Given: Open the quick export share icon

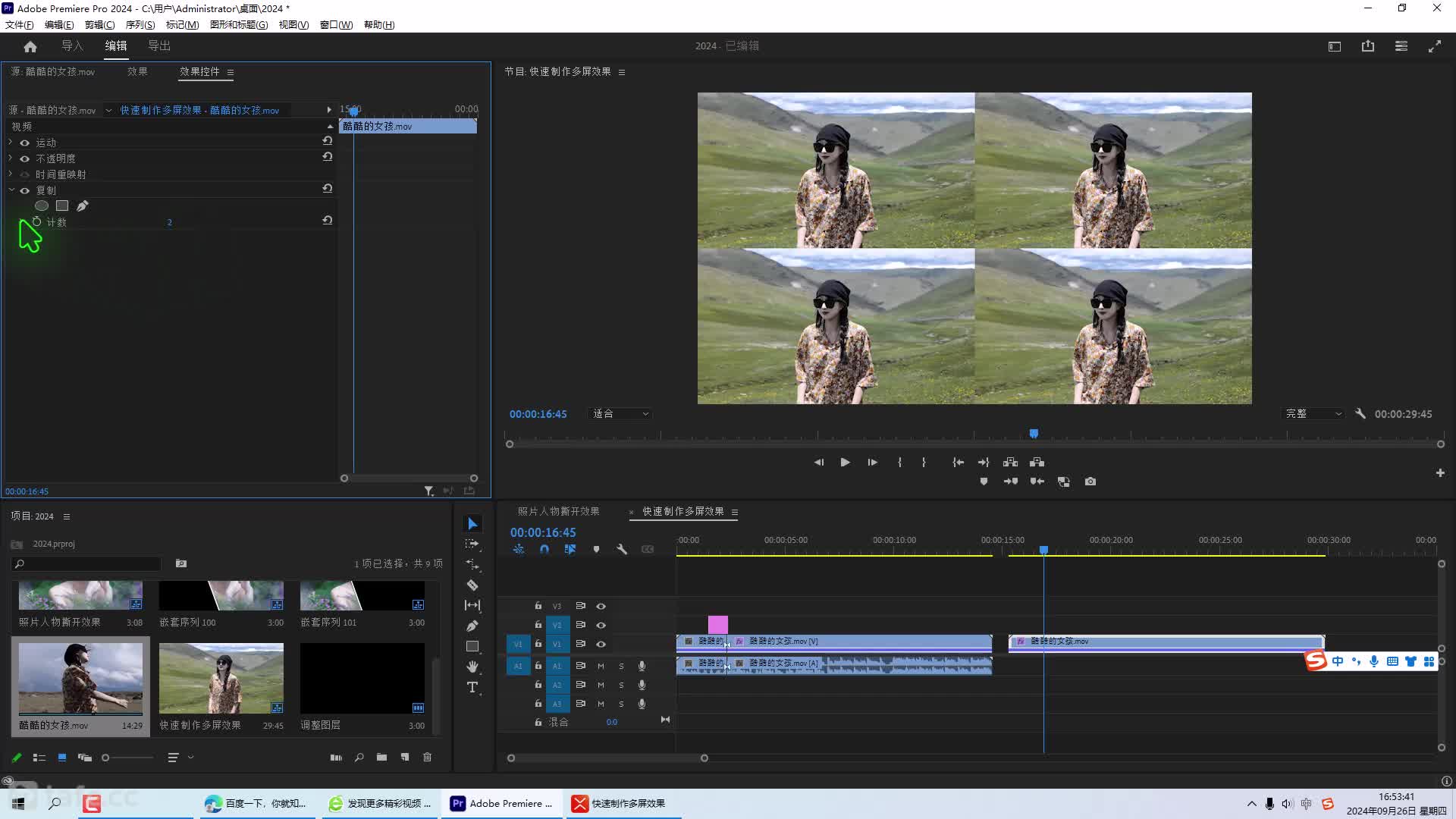Looking at the screenshot, I should [x=1368, y=46].
